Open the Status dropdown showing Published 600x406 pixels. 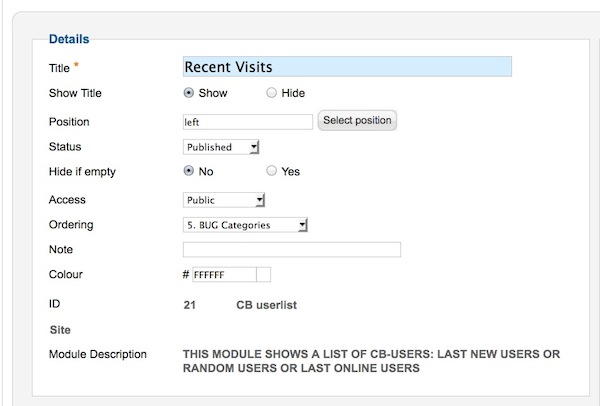click(x=221, y=147)
